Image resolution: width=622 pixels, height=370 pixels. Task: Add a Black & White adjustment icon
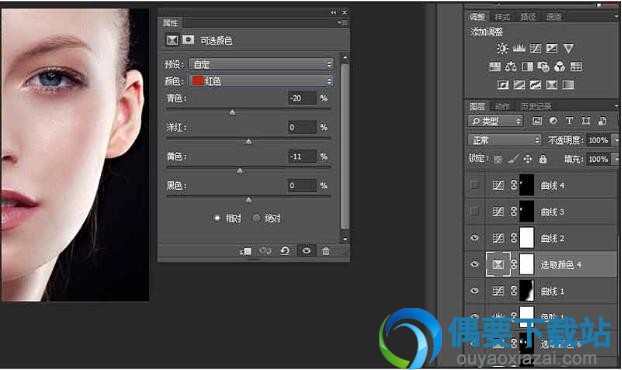527,67
